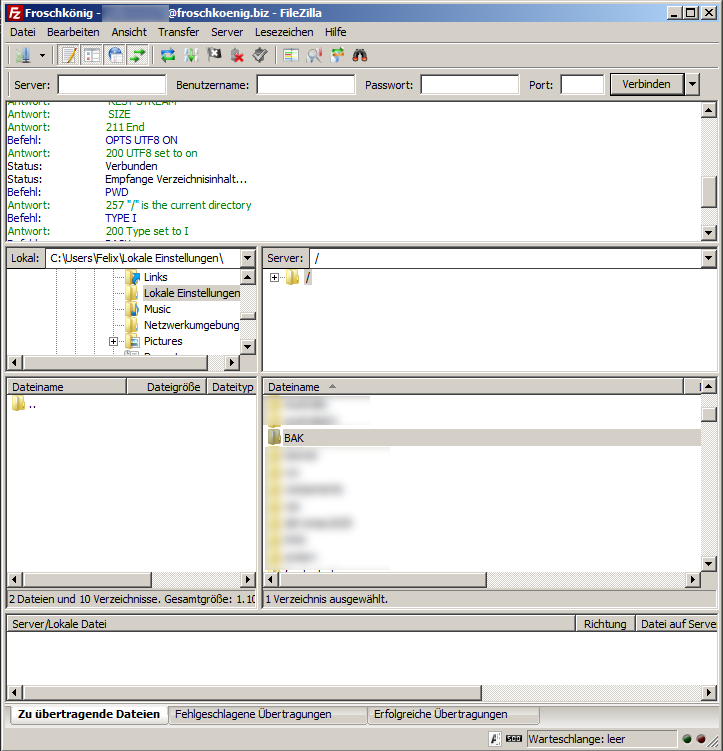Sort remote list by Dateiname header
This screenshot has width=723, height=751.
(x=294, y=387)
